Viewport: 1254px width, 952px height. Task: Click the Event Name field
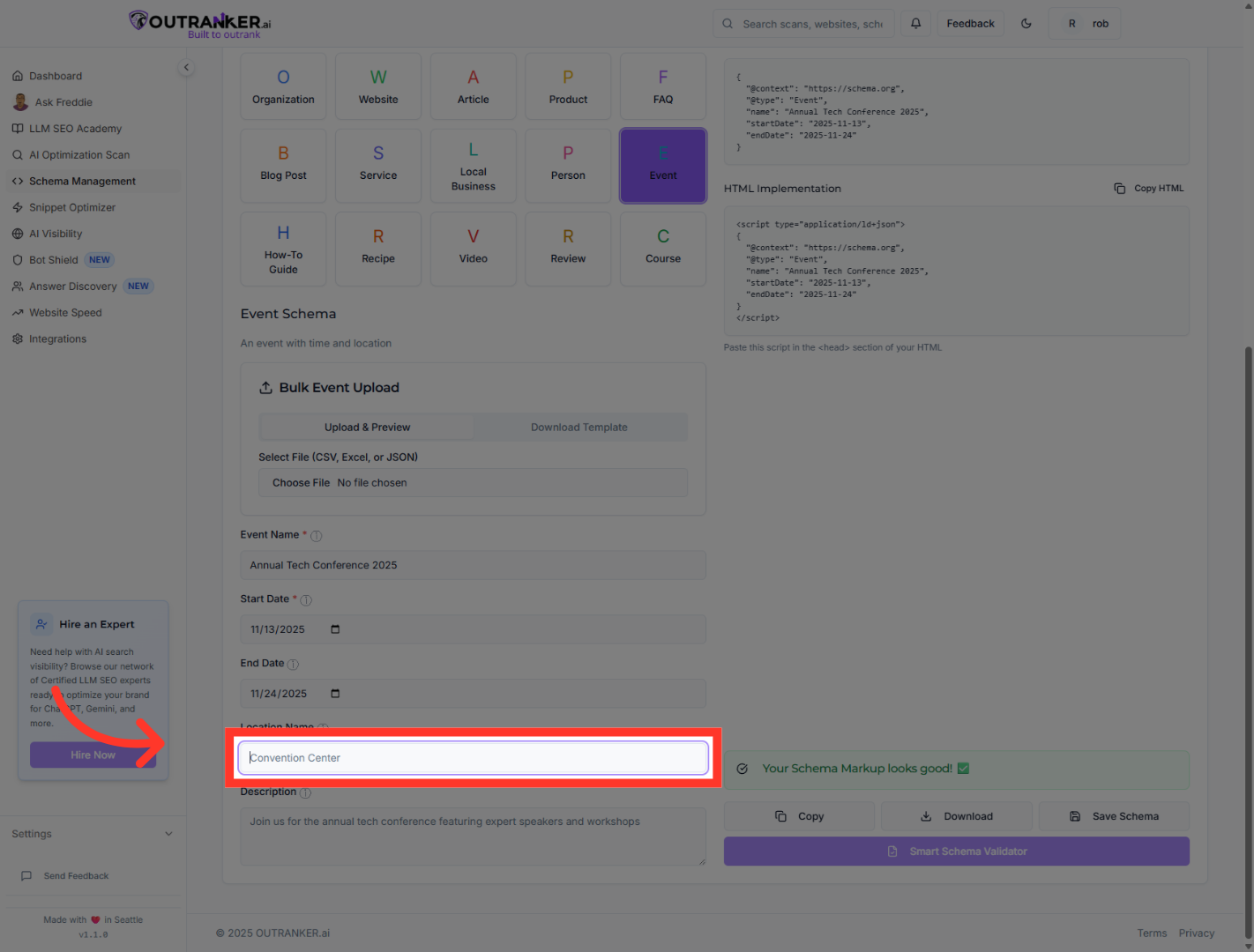click(x=474, y=565)
